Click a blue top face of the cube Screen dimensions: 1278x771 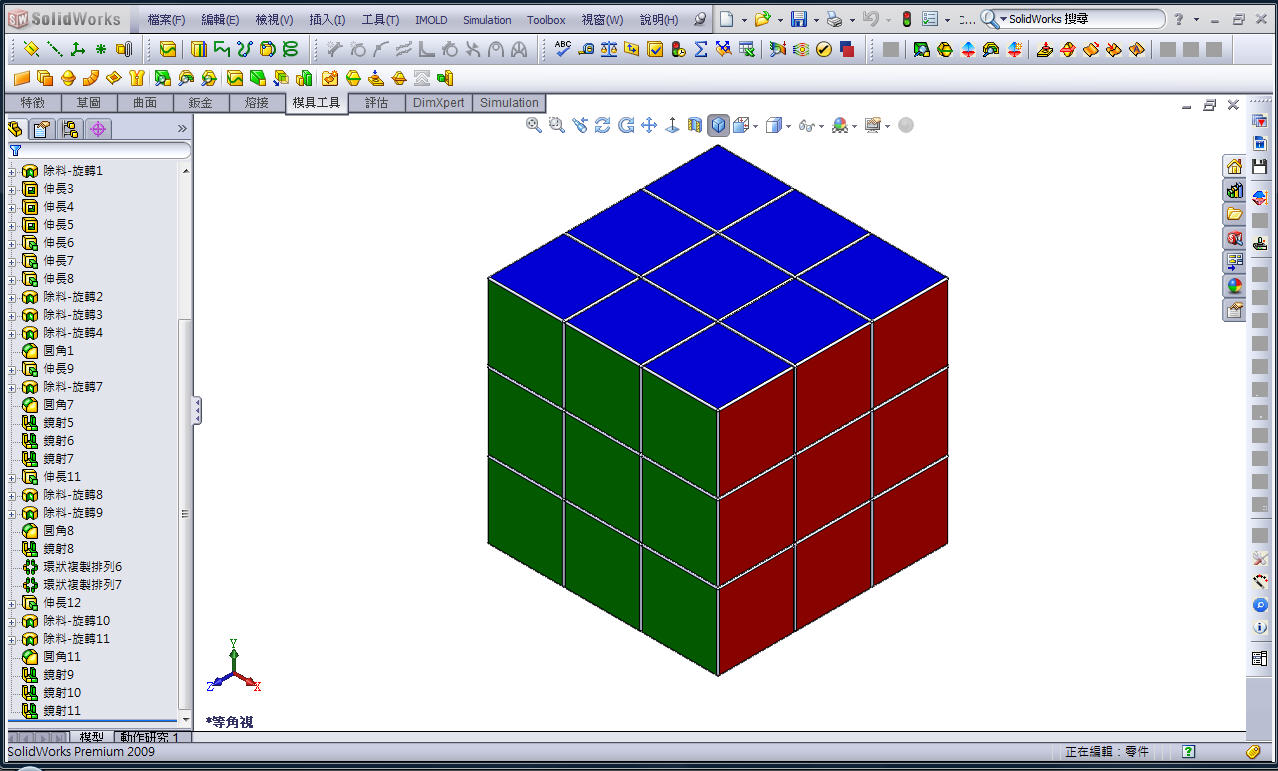click(x=717, y=277)
